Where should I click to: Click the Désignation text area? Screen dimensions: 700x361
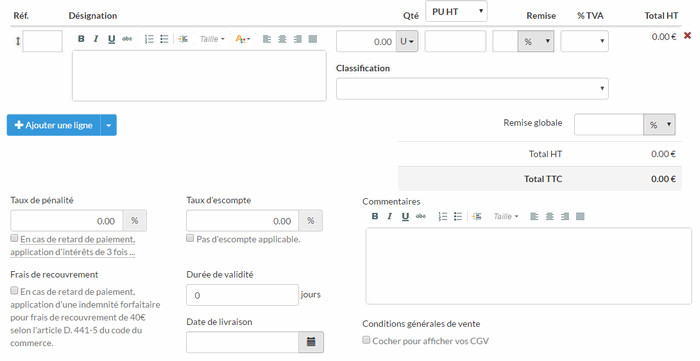tap(199, 76)
